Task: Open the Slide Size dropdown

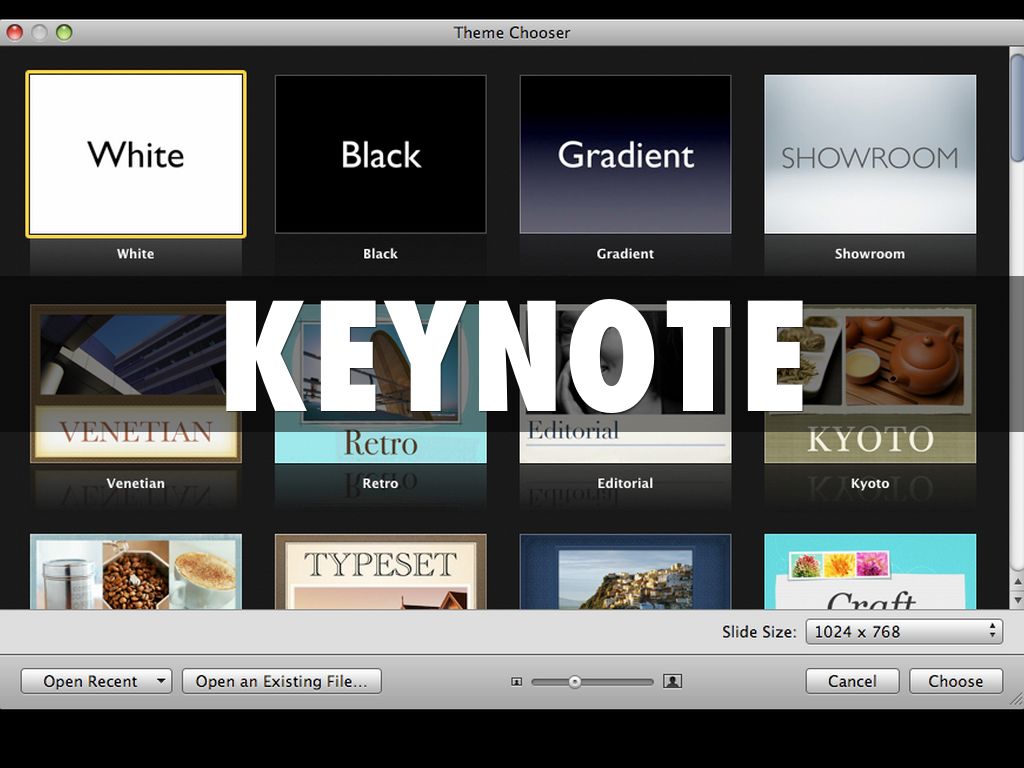Action: (903, 631)
